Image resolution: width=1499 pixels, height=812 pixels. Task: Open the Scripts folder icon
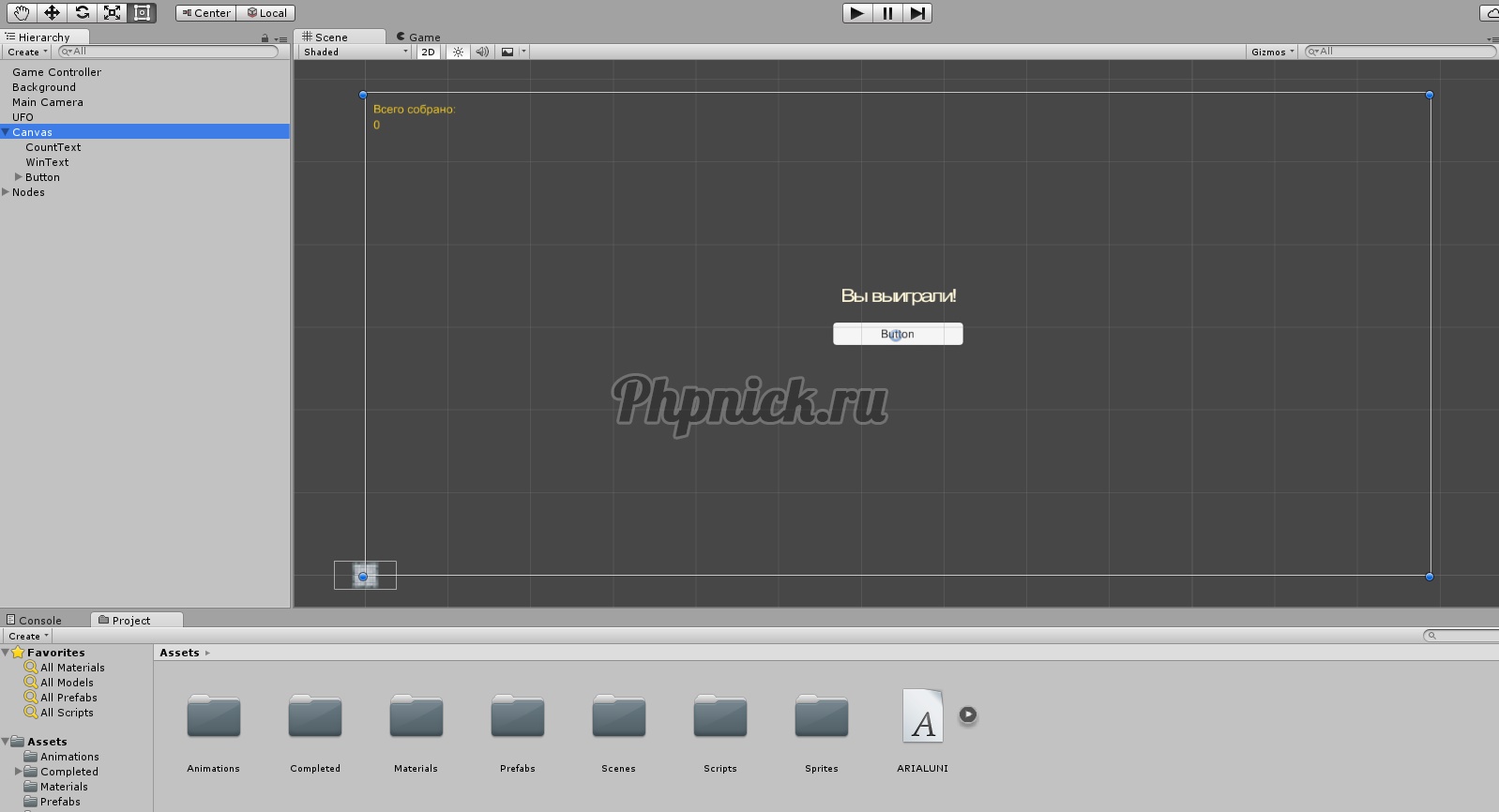[x=720, y=716]
